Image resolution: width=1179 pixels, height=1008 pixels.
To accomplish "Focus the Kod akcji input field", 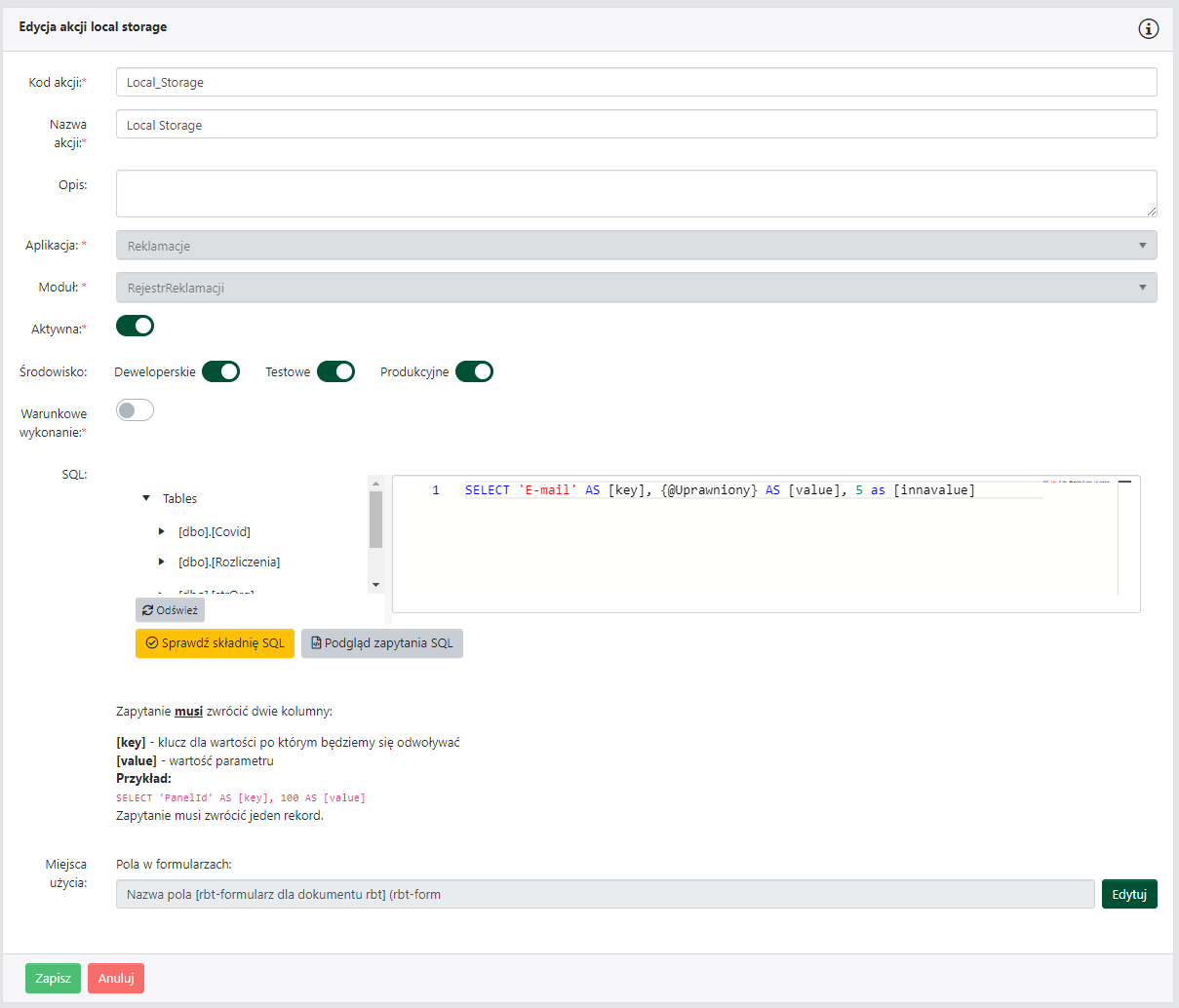I will 636,82.
